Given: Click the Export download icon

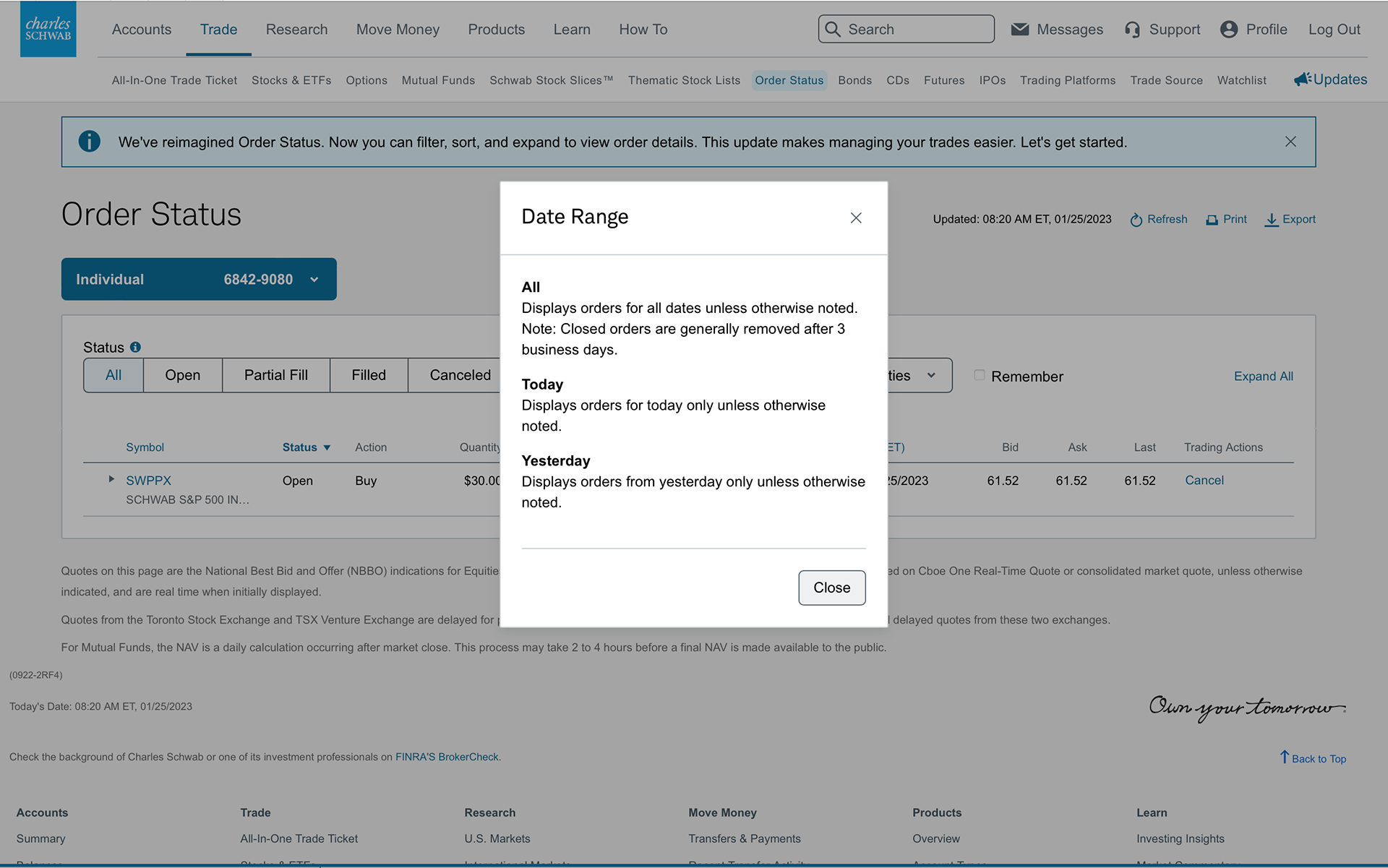Looking at the screenshot, I should (x=1271, y=220).
